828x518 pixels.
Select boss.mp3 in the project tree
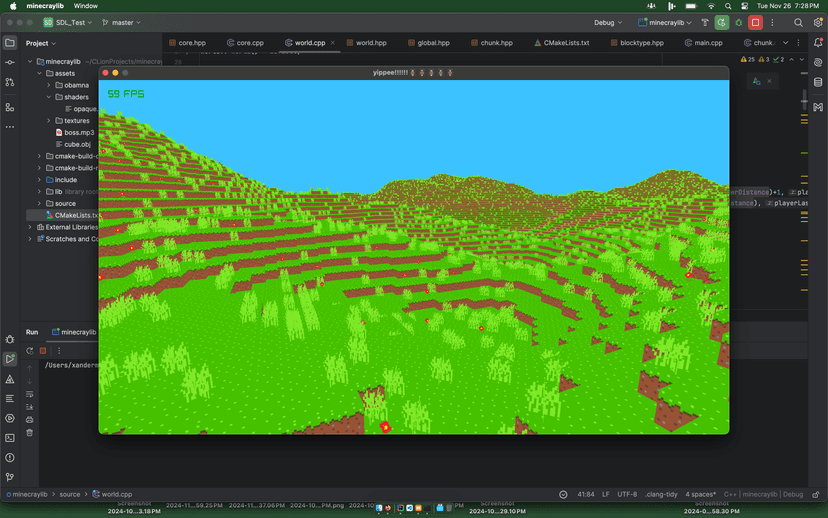(x=79, y=132)
